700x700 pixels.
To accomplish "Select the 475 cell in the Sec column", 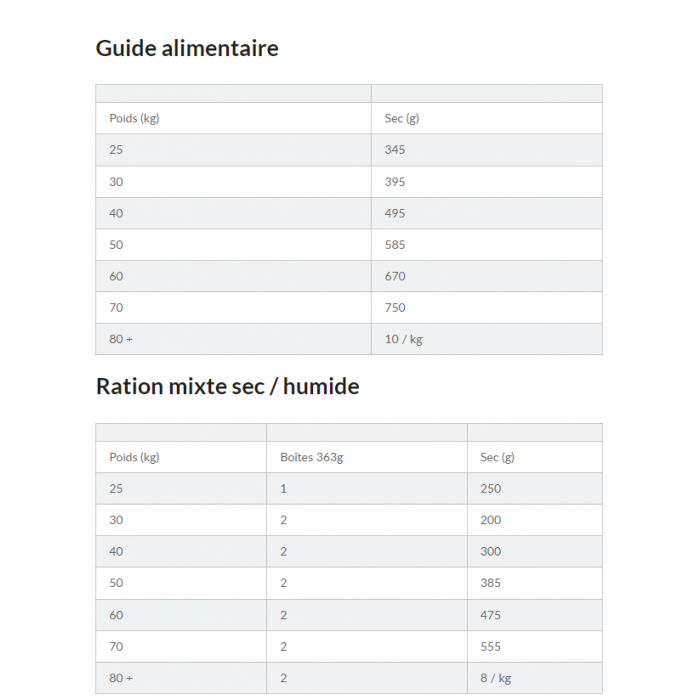I will 490,615.
